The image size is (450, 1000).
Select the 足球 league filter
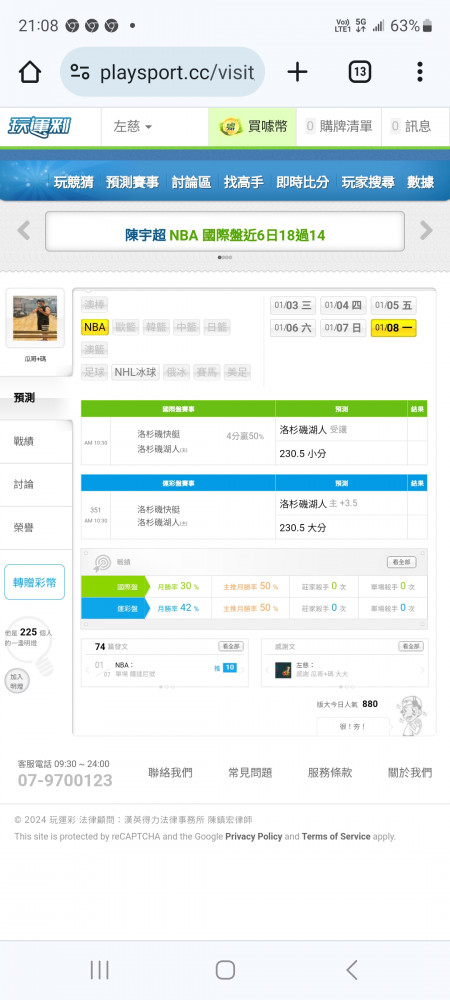pyautogui.click(x=94, y=372)
